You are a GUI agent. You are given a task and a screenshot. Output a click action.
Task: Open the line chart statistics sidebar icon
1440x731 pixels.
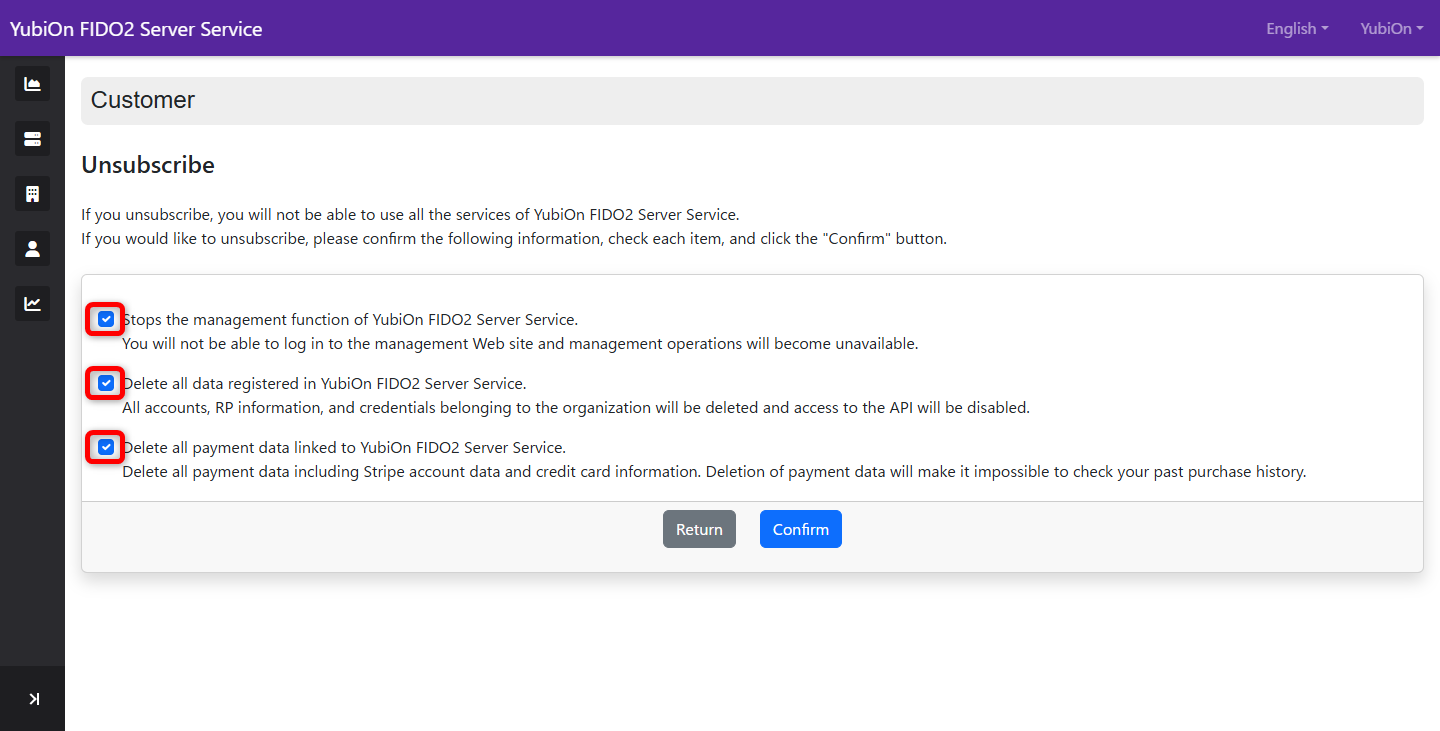tap(32, 304)
